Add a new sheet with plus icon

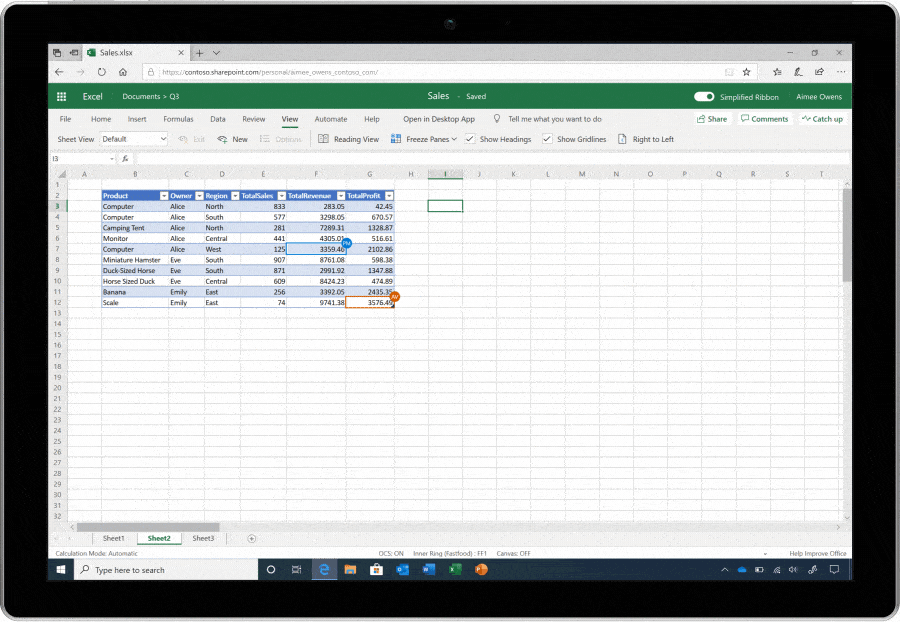coord(251,538)
